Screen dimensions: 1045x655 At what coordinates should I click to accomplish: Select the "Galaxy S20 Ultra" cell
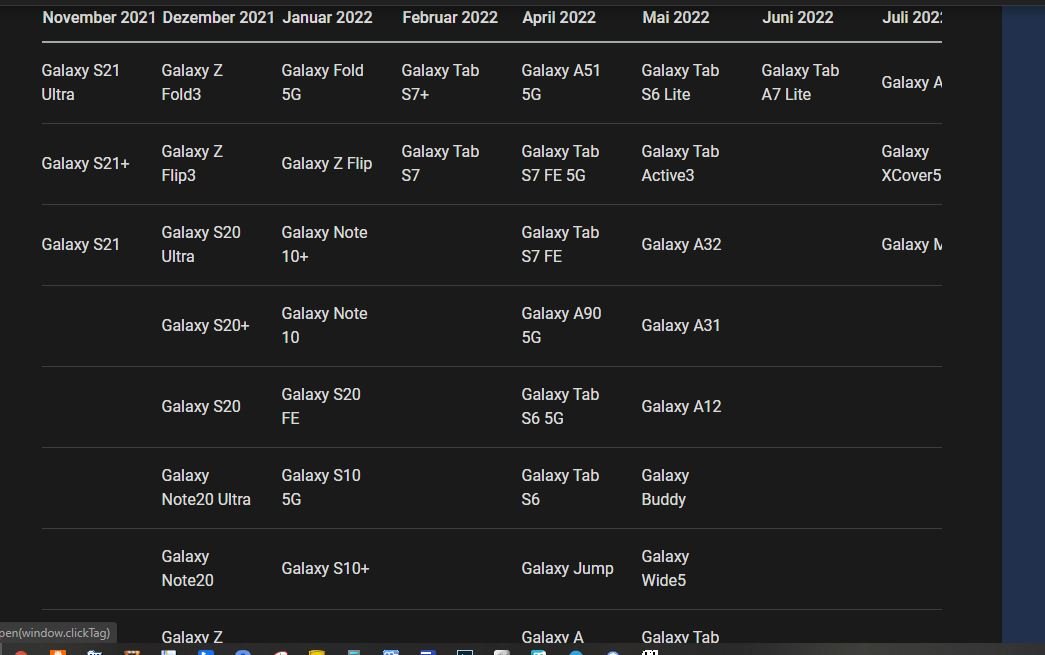click(x=201, y=245)
